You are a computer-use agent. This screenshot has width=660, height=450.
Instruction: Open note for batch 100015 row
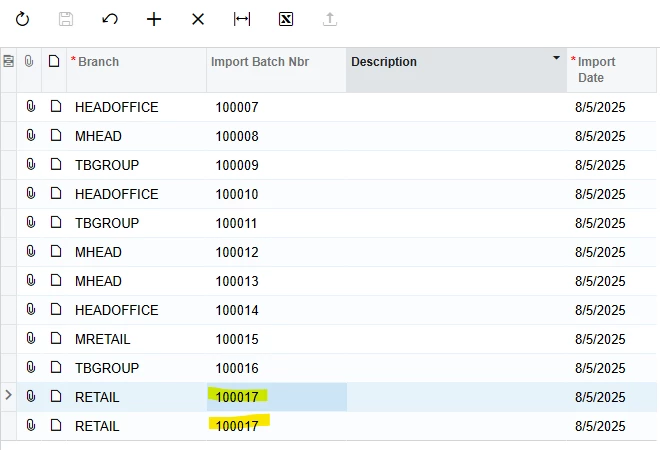click(56, 338)
